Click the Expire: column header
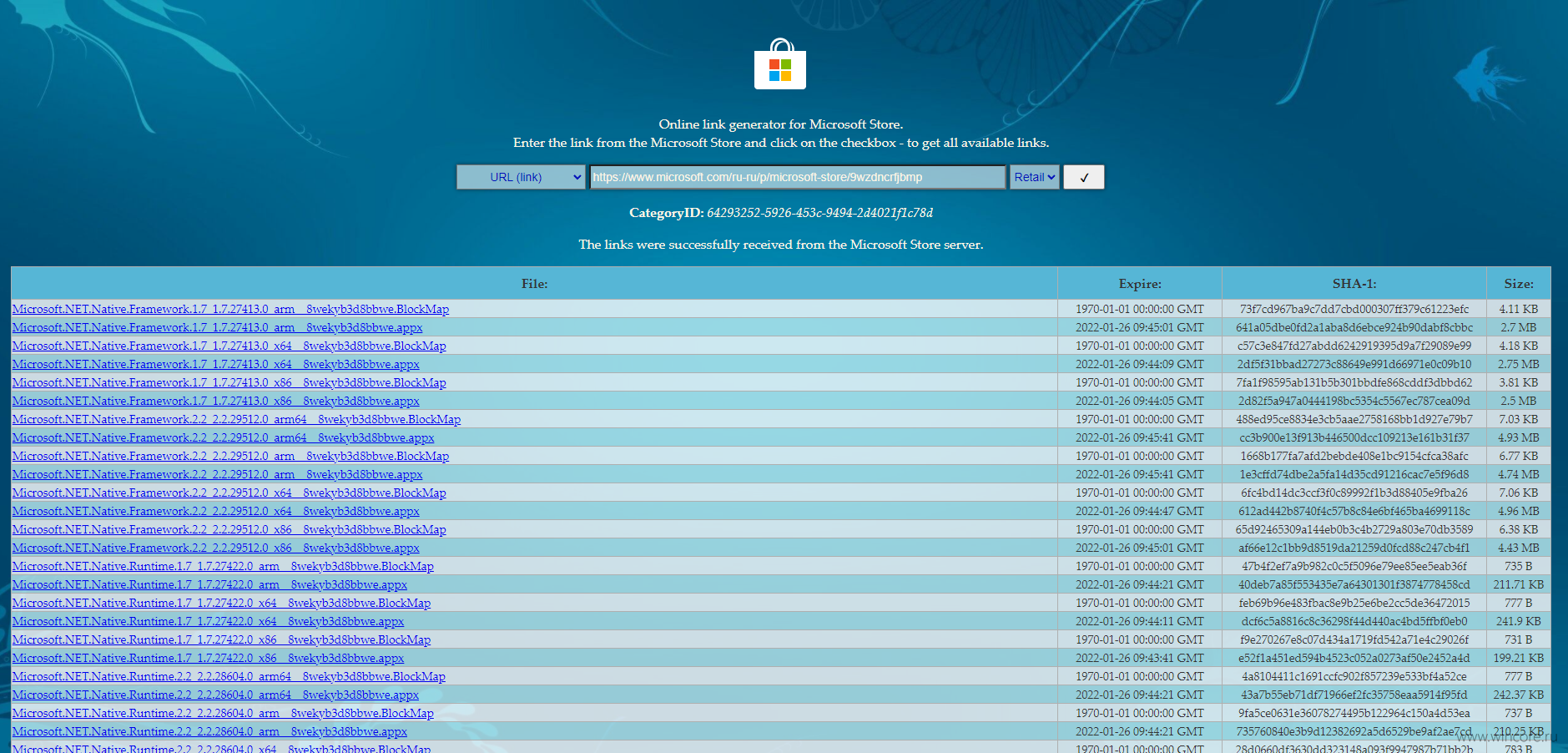The height and width of the screenshot is (753, 1568). pyautogui.click(x=1140, y=284)
